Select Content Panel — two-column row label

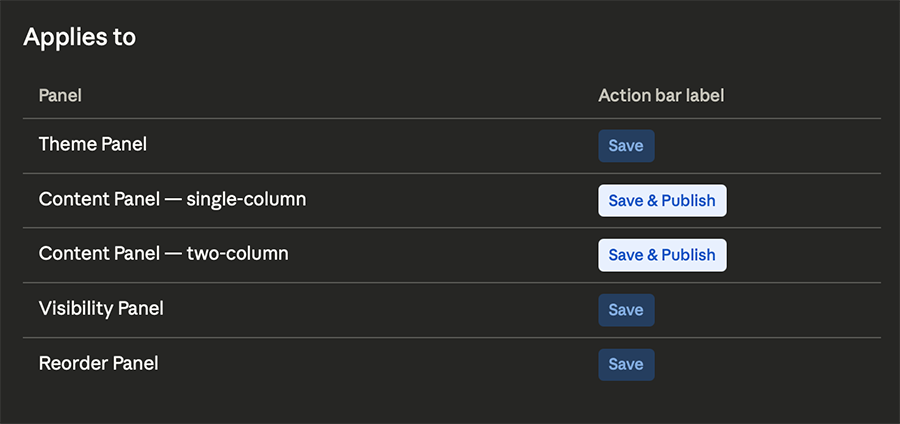tap(163, 254)
